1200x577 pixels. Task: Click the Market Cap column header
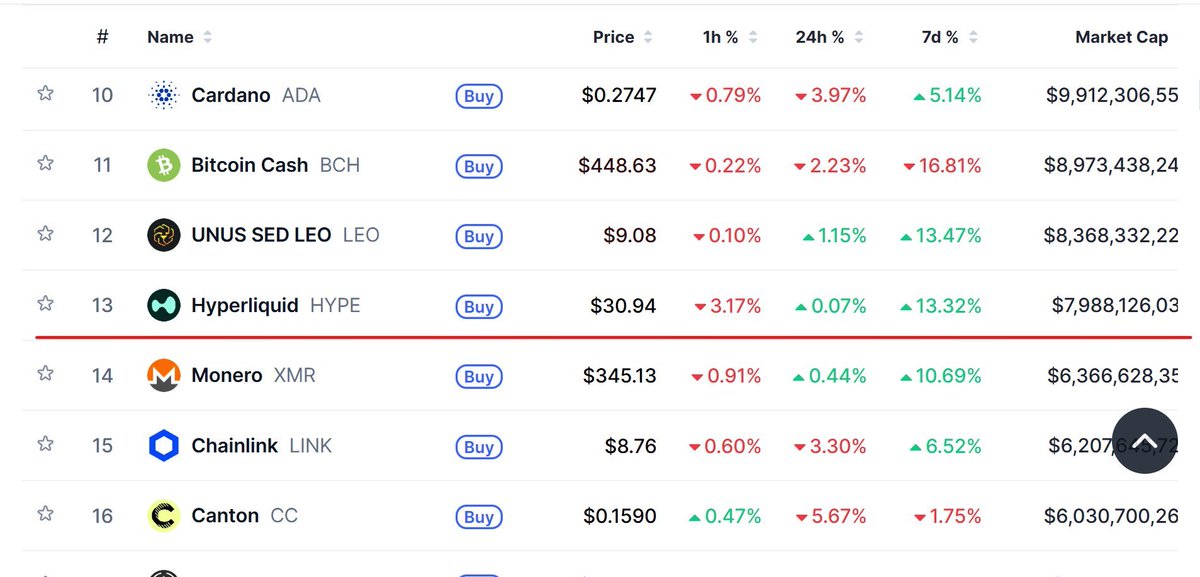1121,37
